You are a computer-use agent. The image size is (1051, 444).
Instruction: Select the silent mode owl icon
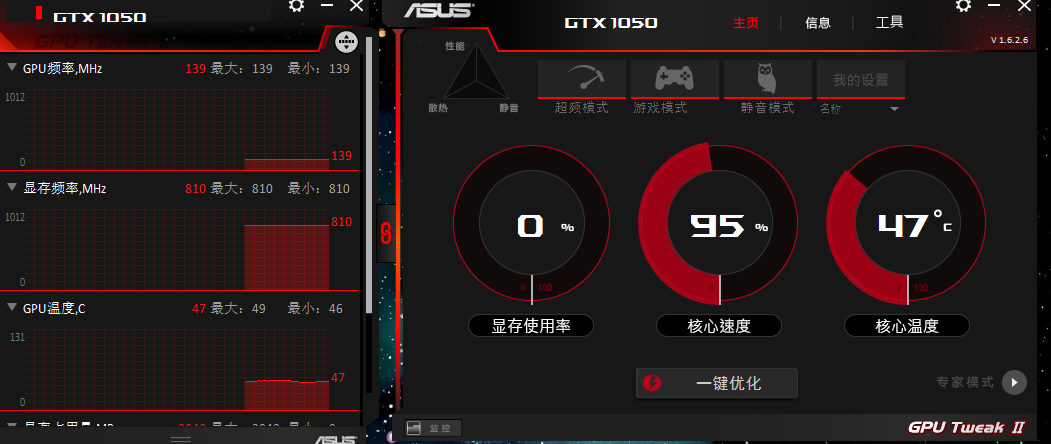coord(767,78)
